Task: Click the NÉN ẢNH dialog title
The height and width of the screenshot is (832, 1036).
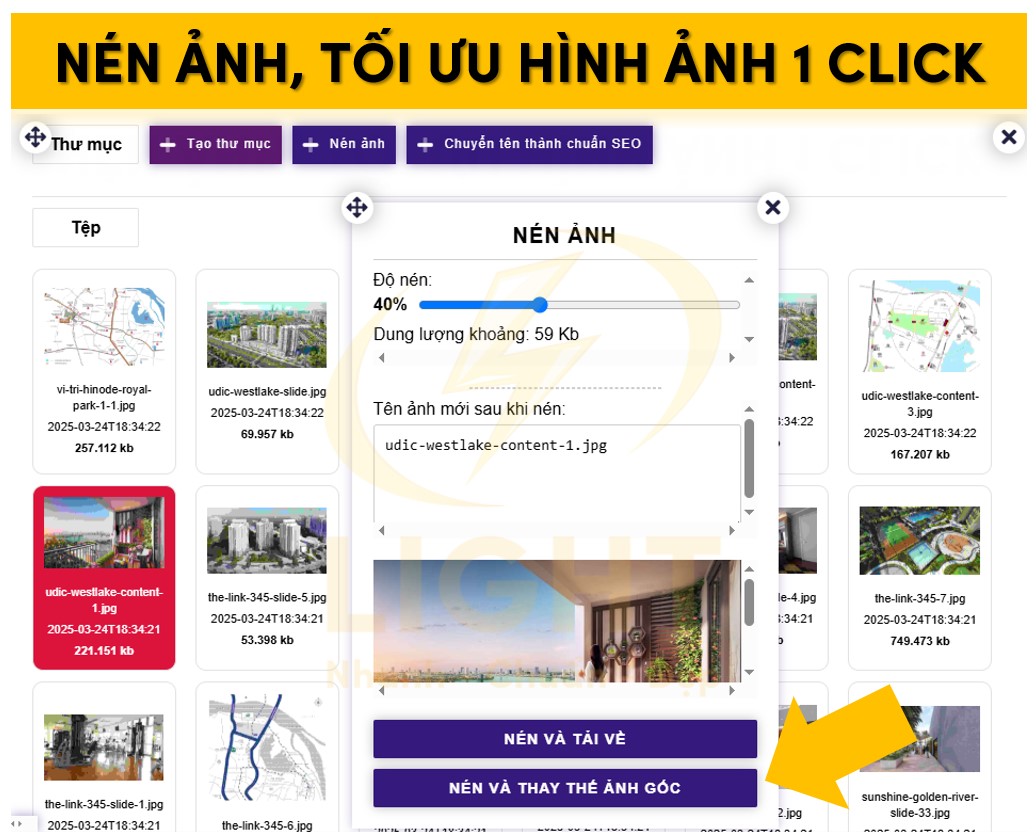Action: pyautogui.click(x=564, y=235)
